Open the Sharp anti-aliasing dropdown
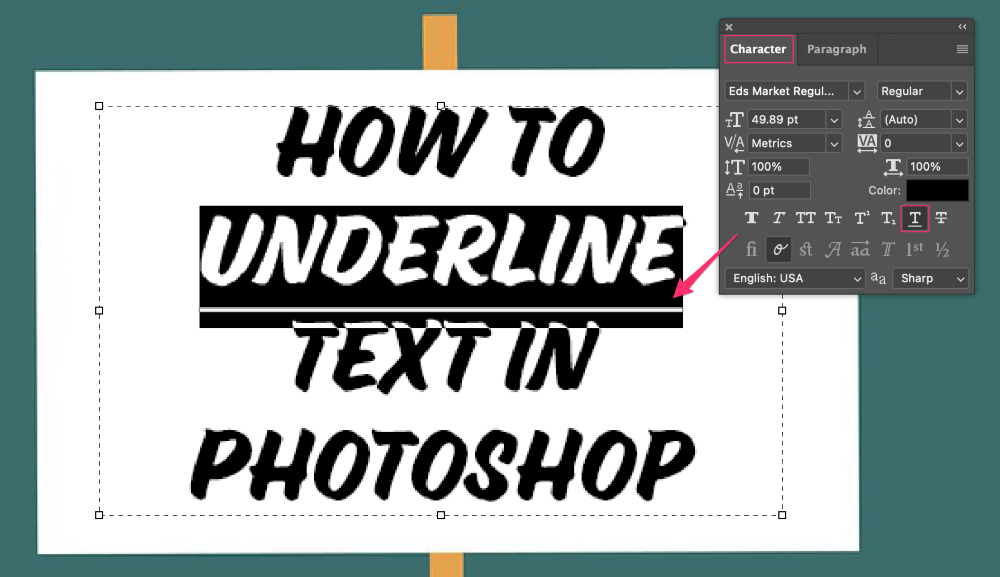This screenshot has height=577, width=1000. coord(930,278)
